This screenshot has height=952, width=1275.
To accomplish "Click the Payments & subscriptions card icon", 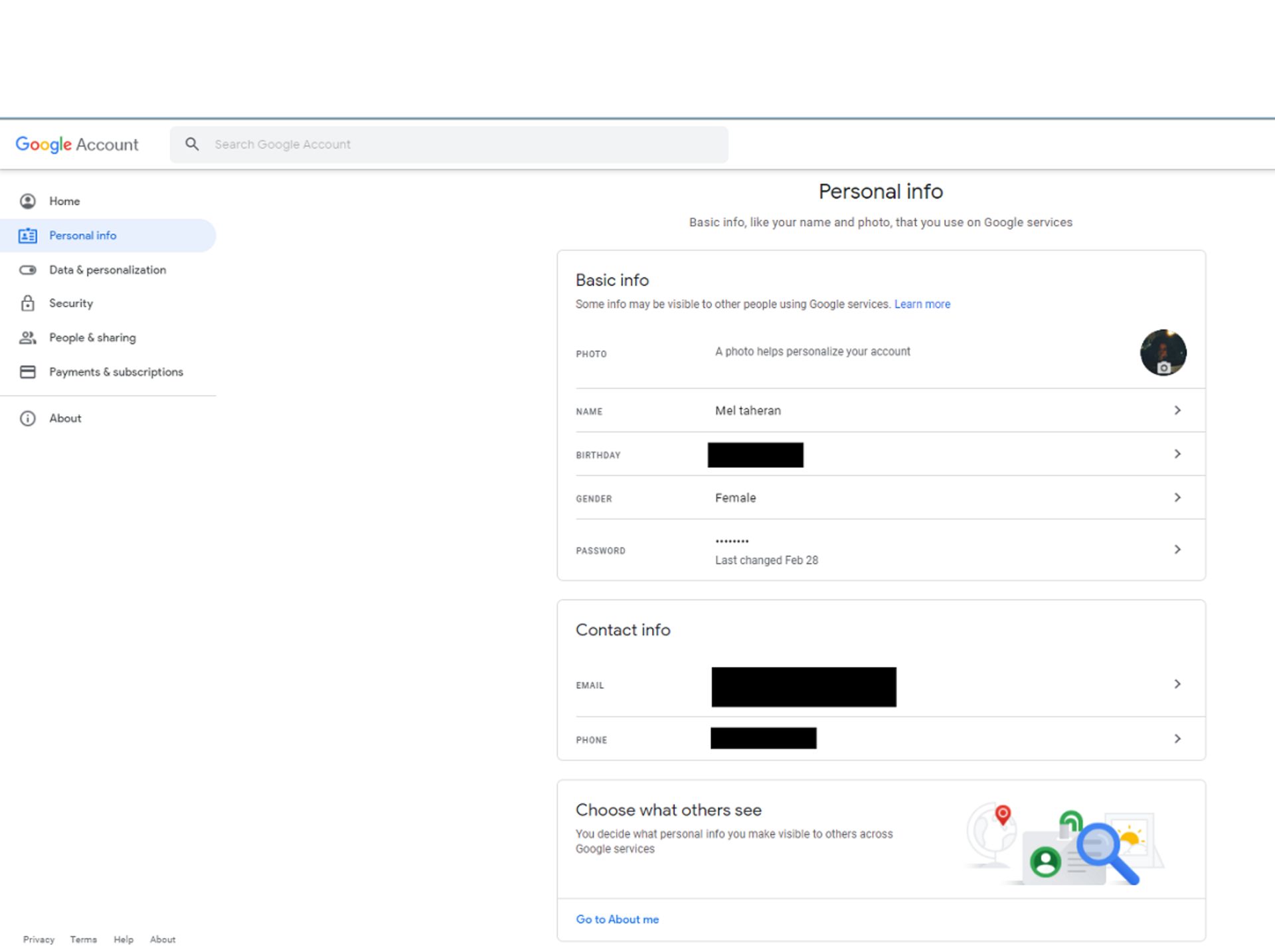I will (28, 372).
